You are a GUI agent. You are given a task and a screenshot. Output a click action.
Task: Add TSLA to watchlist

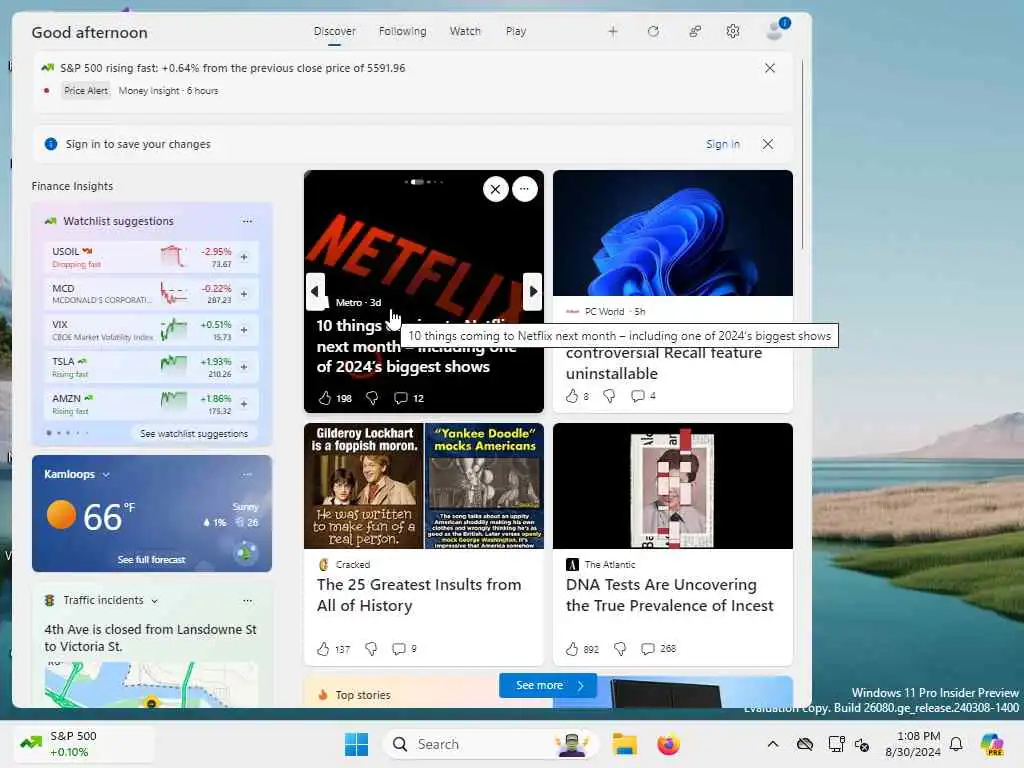244,367
